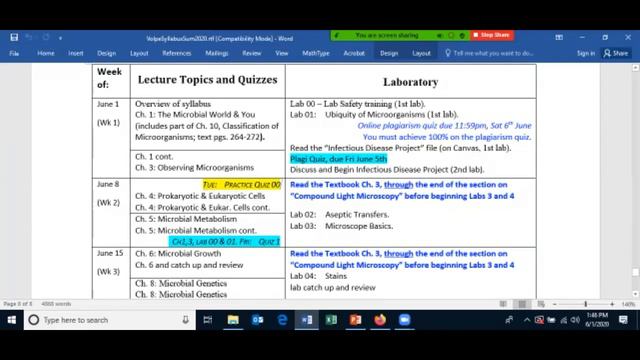This screenshot has width=640, height=360.
Task: Click the Word taskbar icon
Action: 307,320
